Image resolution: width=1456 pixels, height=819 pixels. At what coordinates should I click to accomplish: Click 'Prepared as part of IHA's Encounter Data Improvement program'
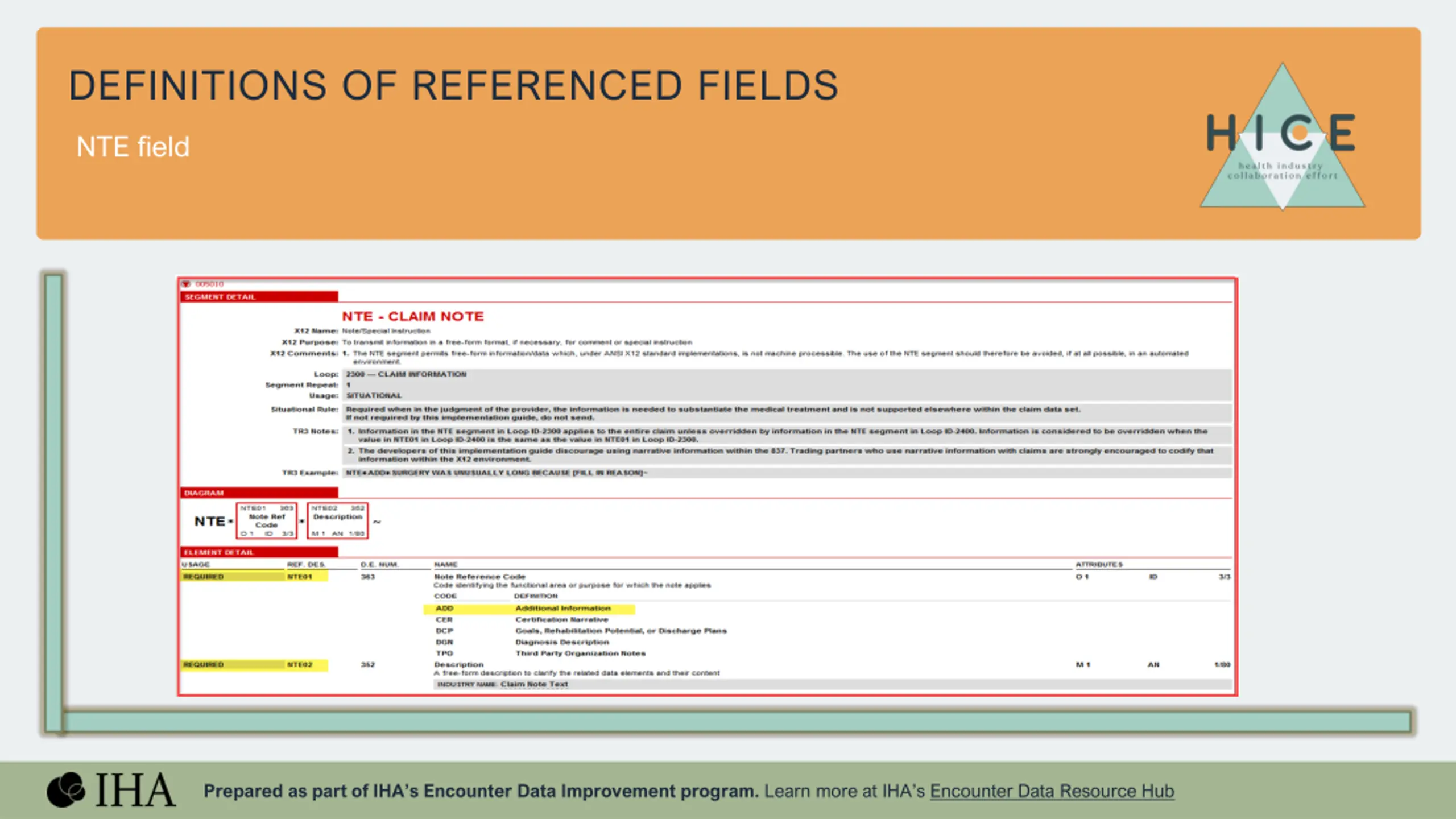(481, 791)
